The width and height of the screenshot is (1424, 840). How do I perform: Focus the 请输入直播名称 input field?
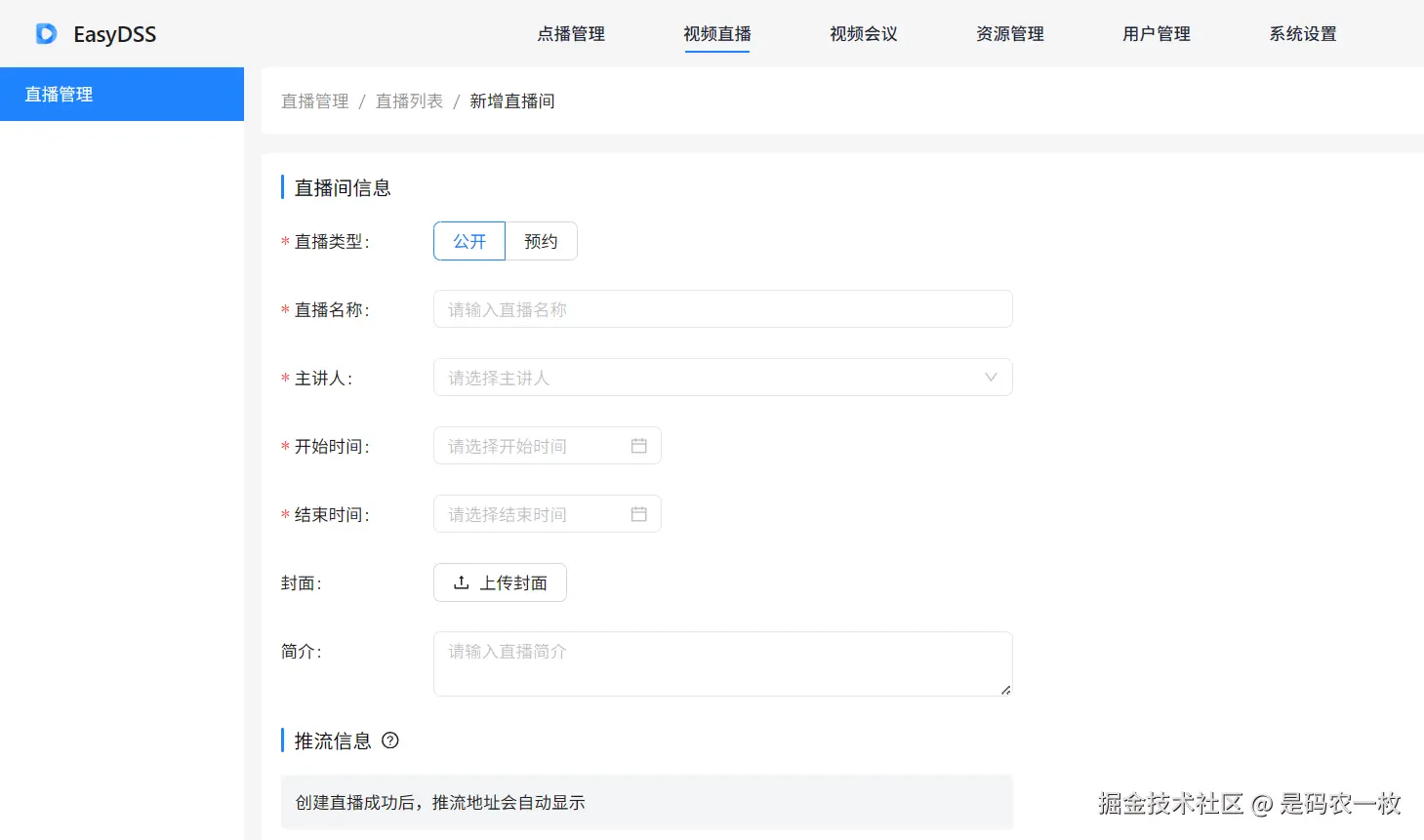(723, 309)
